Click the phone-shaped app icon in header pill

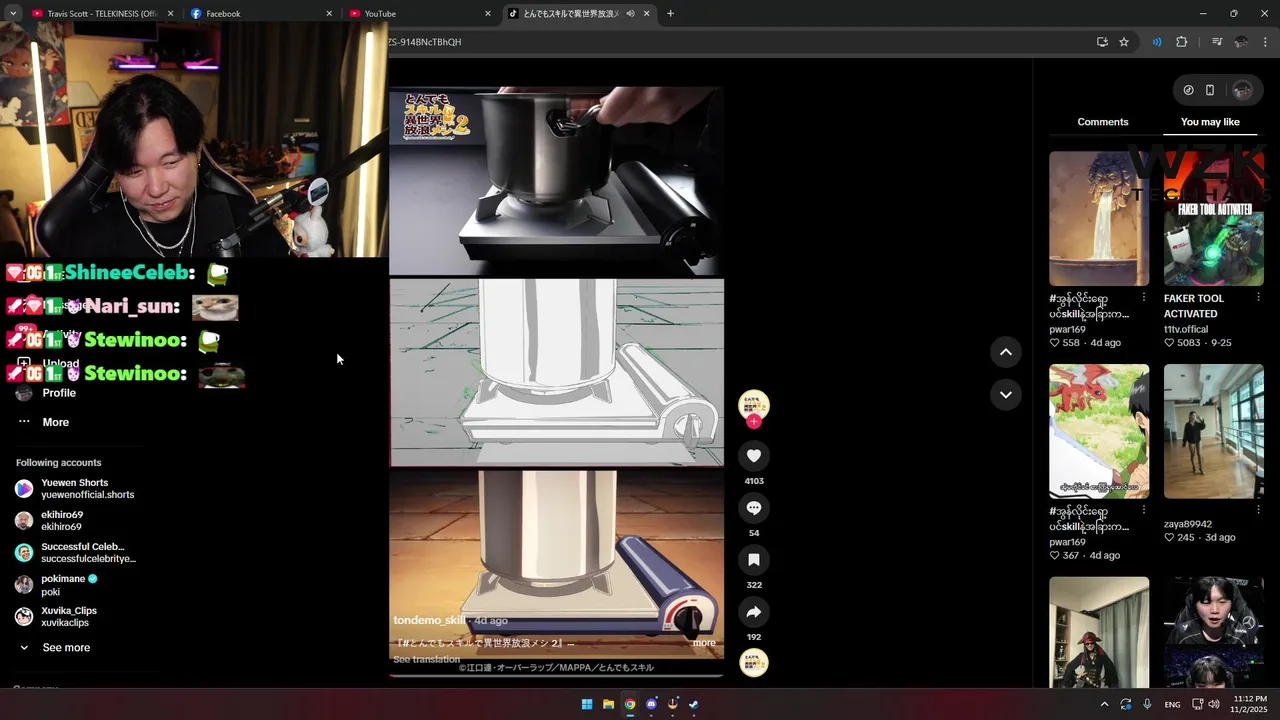point(1210,90)
